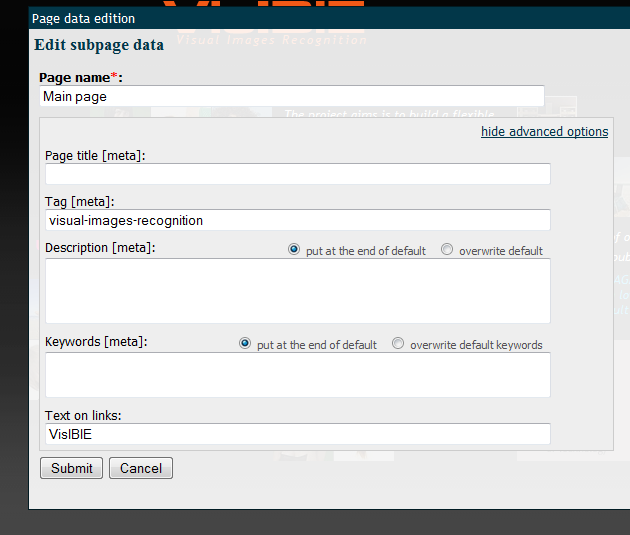This screenshot has width=630, height=535.
Task: Click the Keywords [meta] text area
Action: coord(298,375)
